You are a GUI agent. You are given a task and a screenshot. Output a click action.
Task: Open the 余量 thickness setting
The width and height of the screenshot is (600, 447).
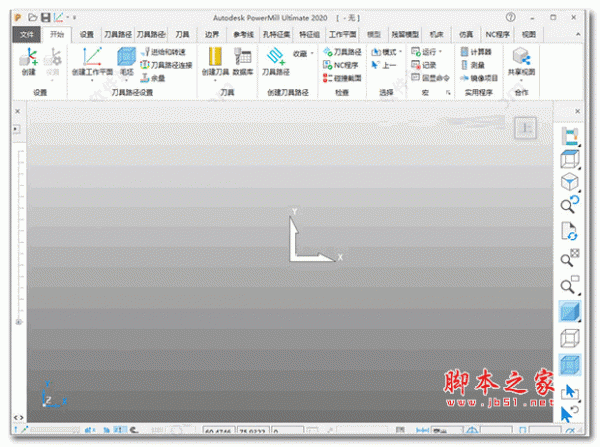(x=153, y=78)
